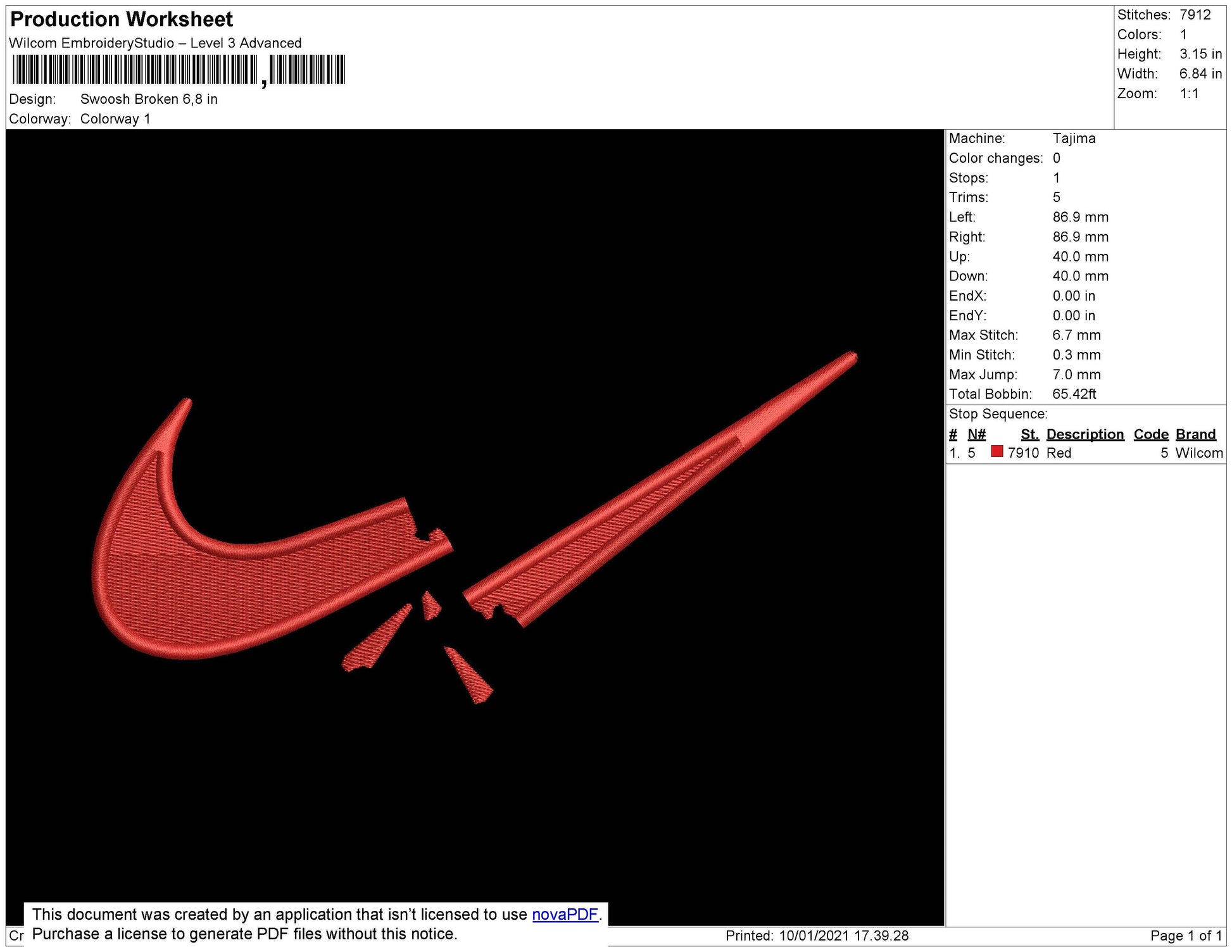Viewport: 1232px width, 952px height.
Task: Toggle the Wilcom brand entry
Action: point(1200,453)
